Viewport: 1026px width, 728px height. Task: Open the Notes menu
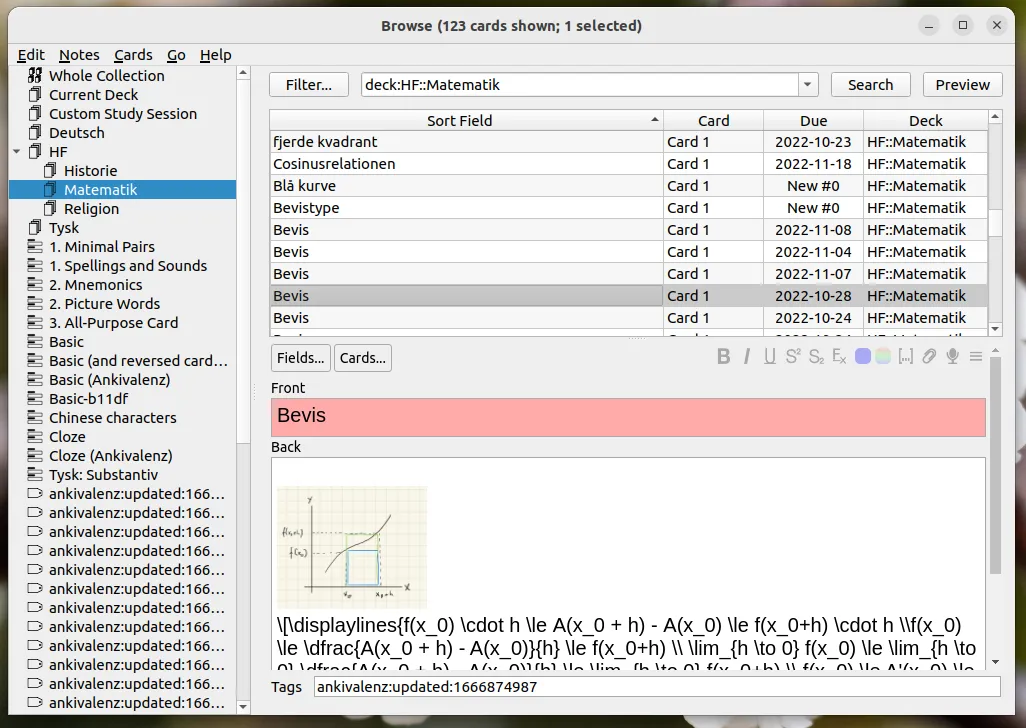point(79,55)
